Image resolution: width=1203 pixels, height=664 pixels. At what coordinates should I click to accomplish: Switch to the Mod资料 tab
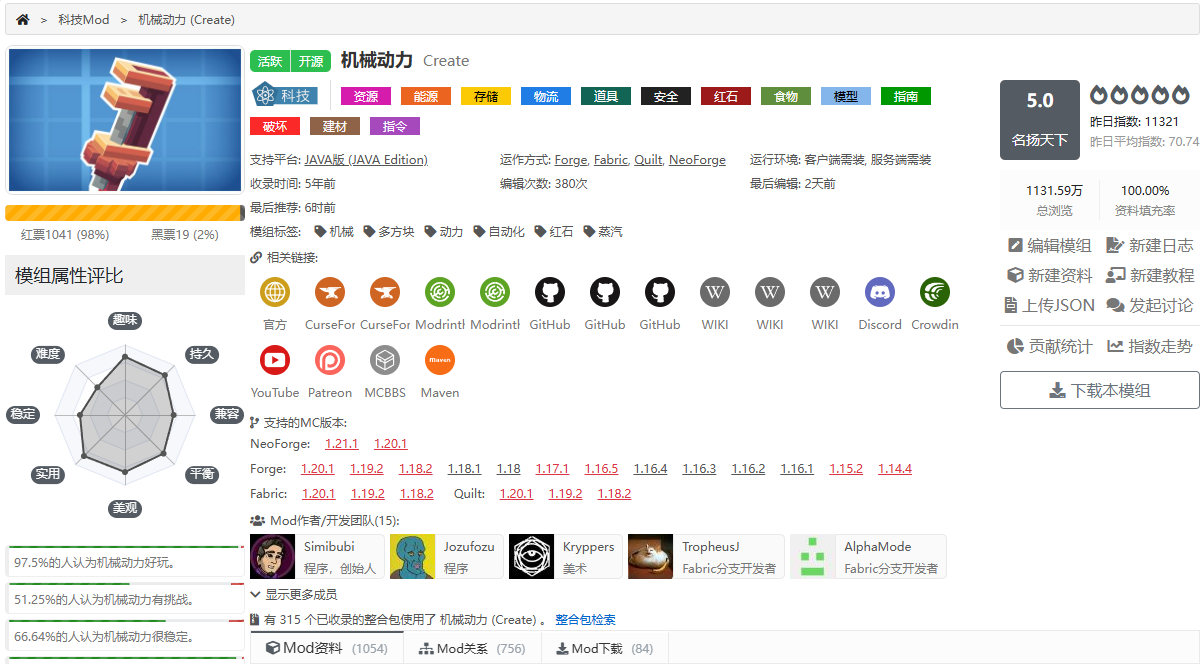click(x=326, y=648)
